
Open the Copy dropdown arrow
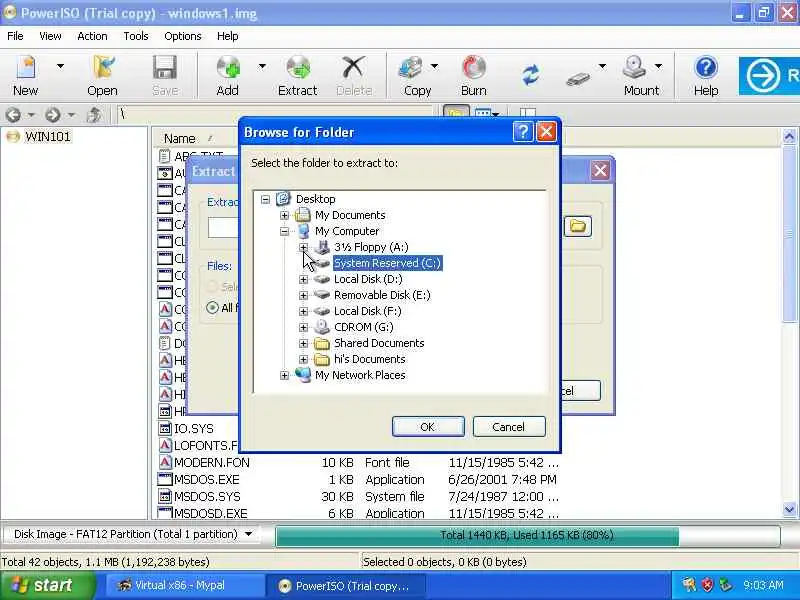click(434, 66)
